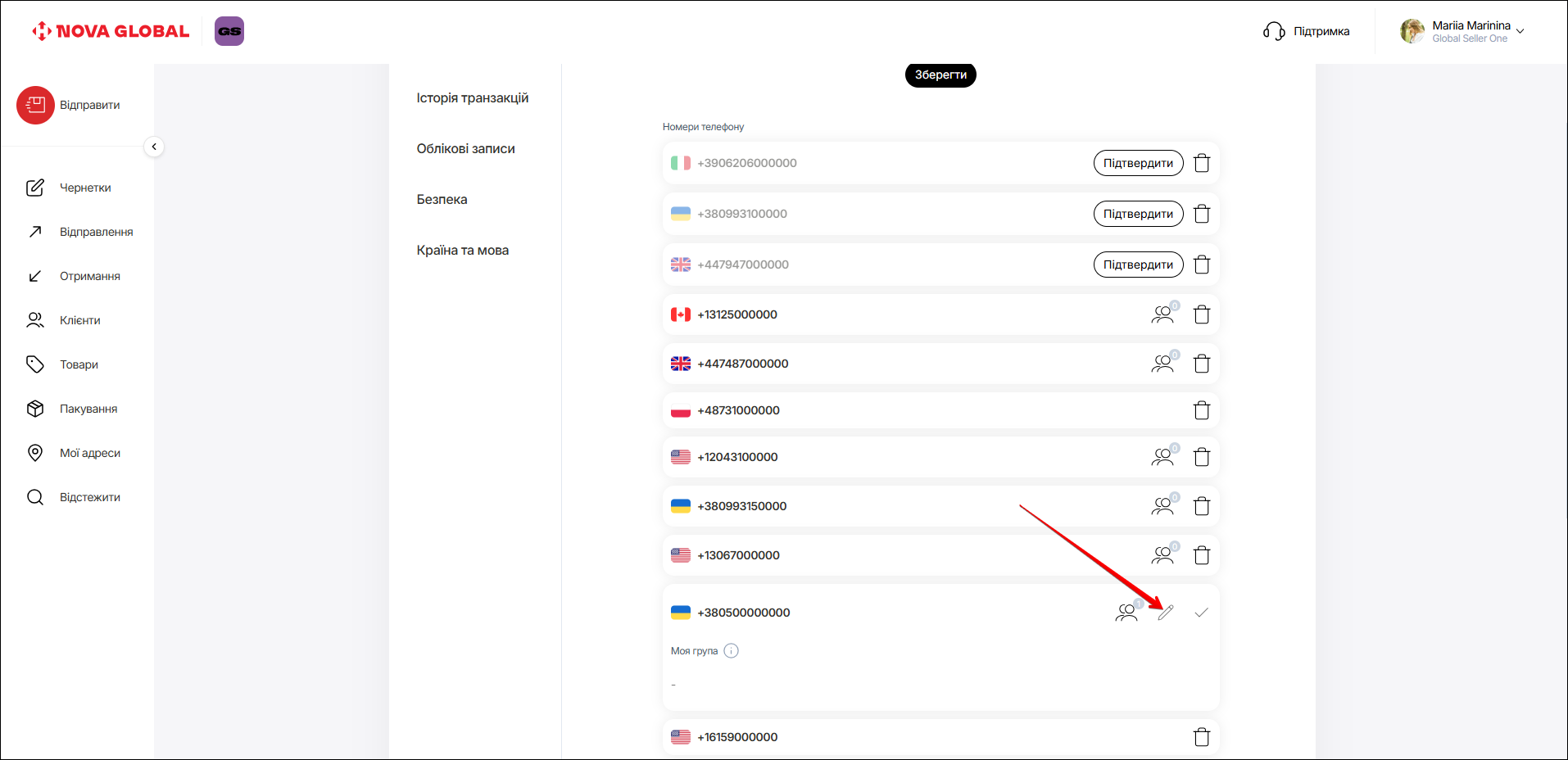The width and height of the screenshot is (1568, 760).
Task: Delete the +16159000000 phone number
Action: [1202, 737]
